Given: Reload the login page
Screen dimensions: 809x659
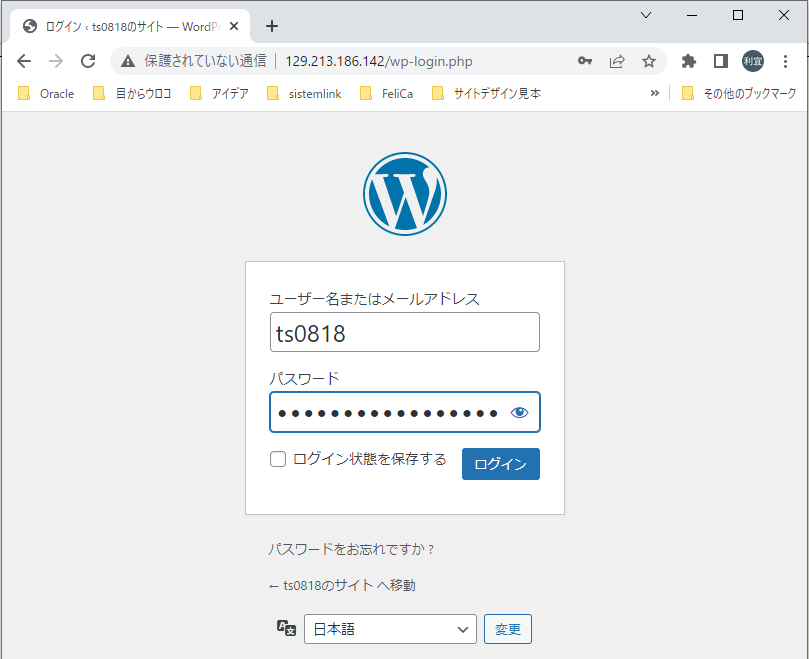Looking at the screenshot, I should [x=88, y=61].
